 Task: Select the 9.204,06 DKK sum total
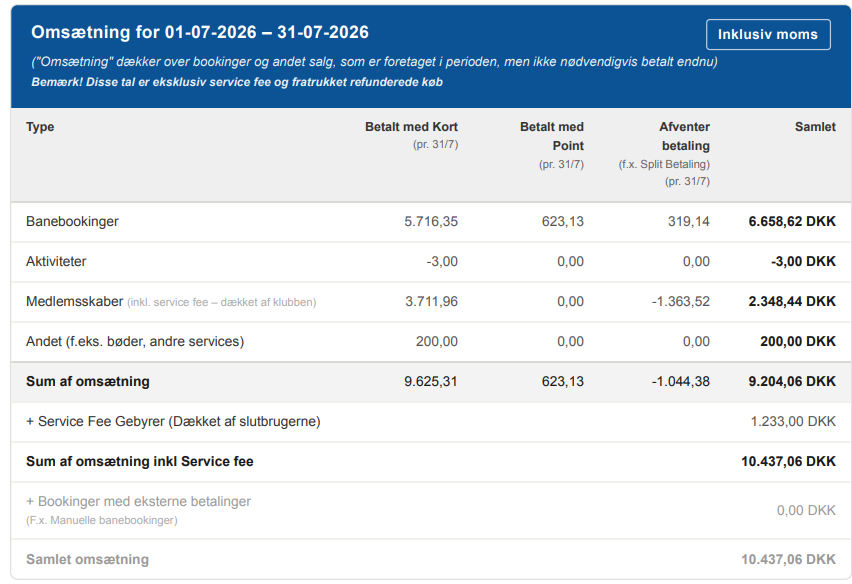click(792, 381)
